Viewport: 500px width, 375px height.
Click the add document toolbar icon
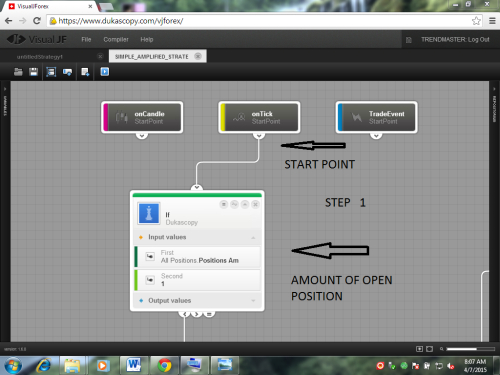coord(85,72)
